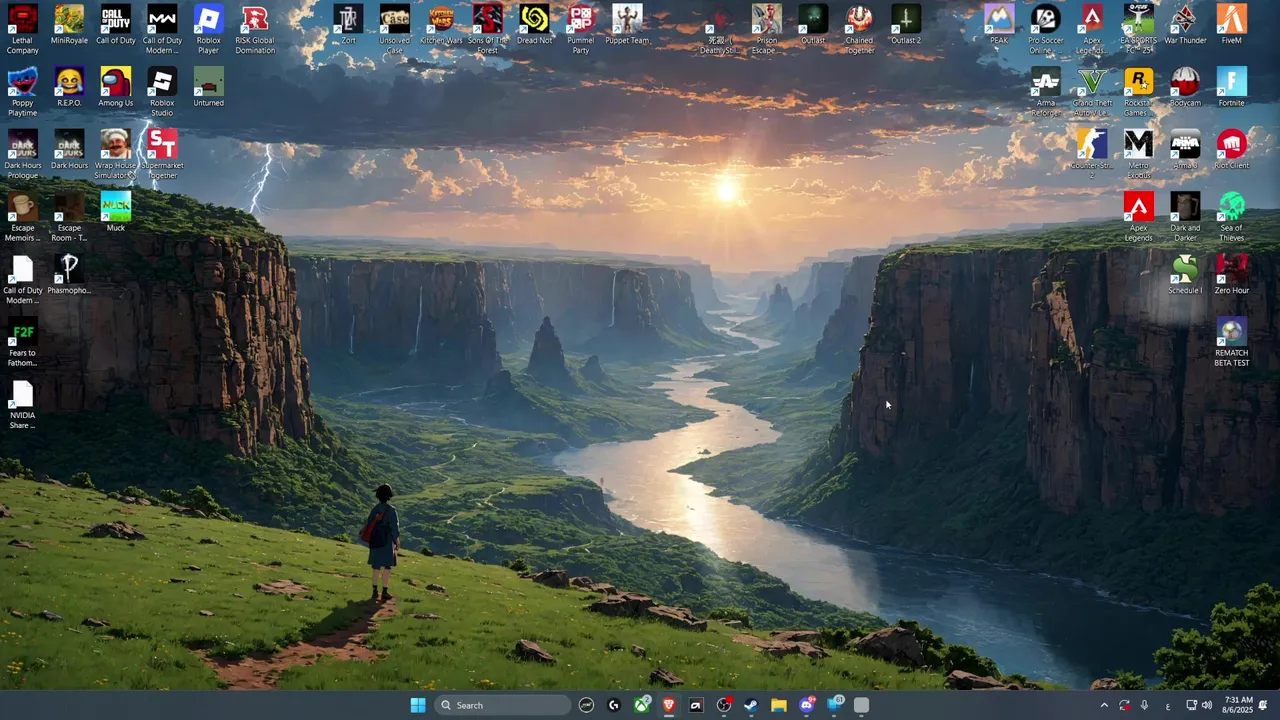This screenshot has height=720, width=1280.
Task: Select the REMATCH BETA TEST icon
Action: coord(1231,341)
